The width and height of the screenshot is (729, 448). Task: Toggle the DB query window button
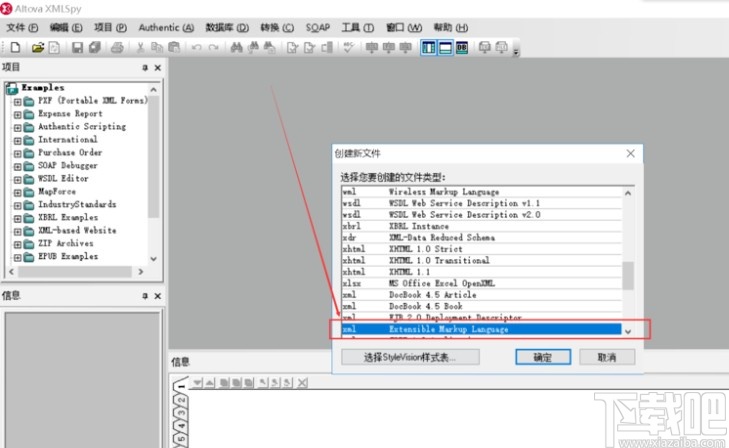click(462, 47)
